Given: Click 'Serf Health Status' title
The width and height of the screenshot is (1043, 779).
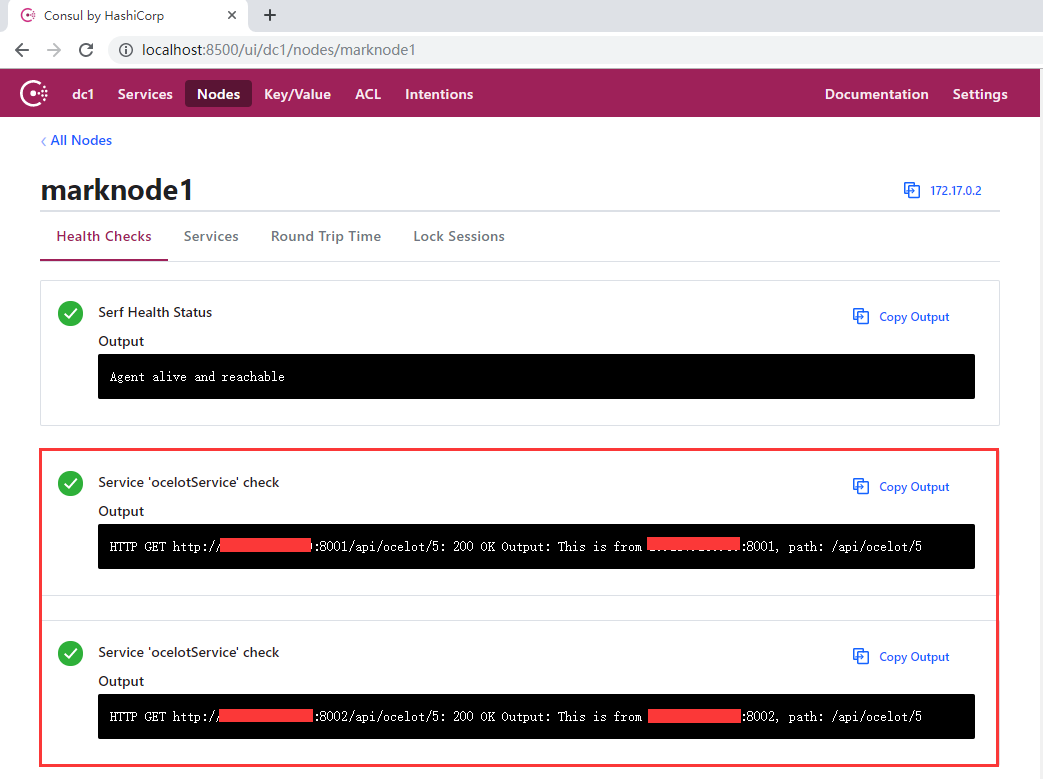Looking at the screenshot, I should (x=155, y=313).
